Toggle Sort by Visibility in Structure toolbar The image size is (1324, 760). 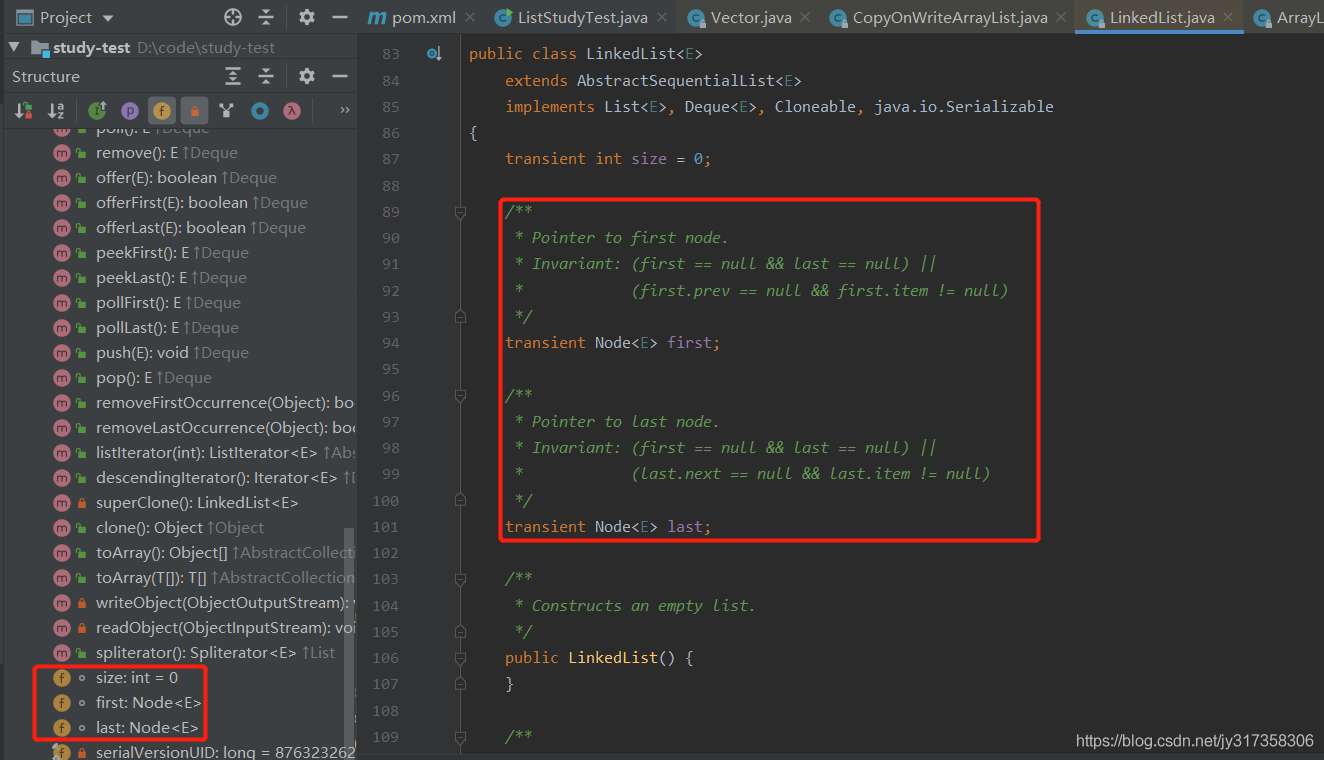(x=23, y=111)
